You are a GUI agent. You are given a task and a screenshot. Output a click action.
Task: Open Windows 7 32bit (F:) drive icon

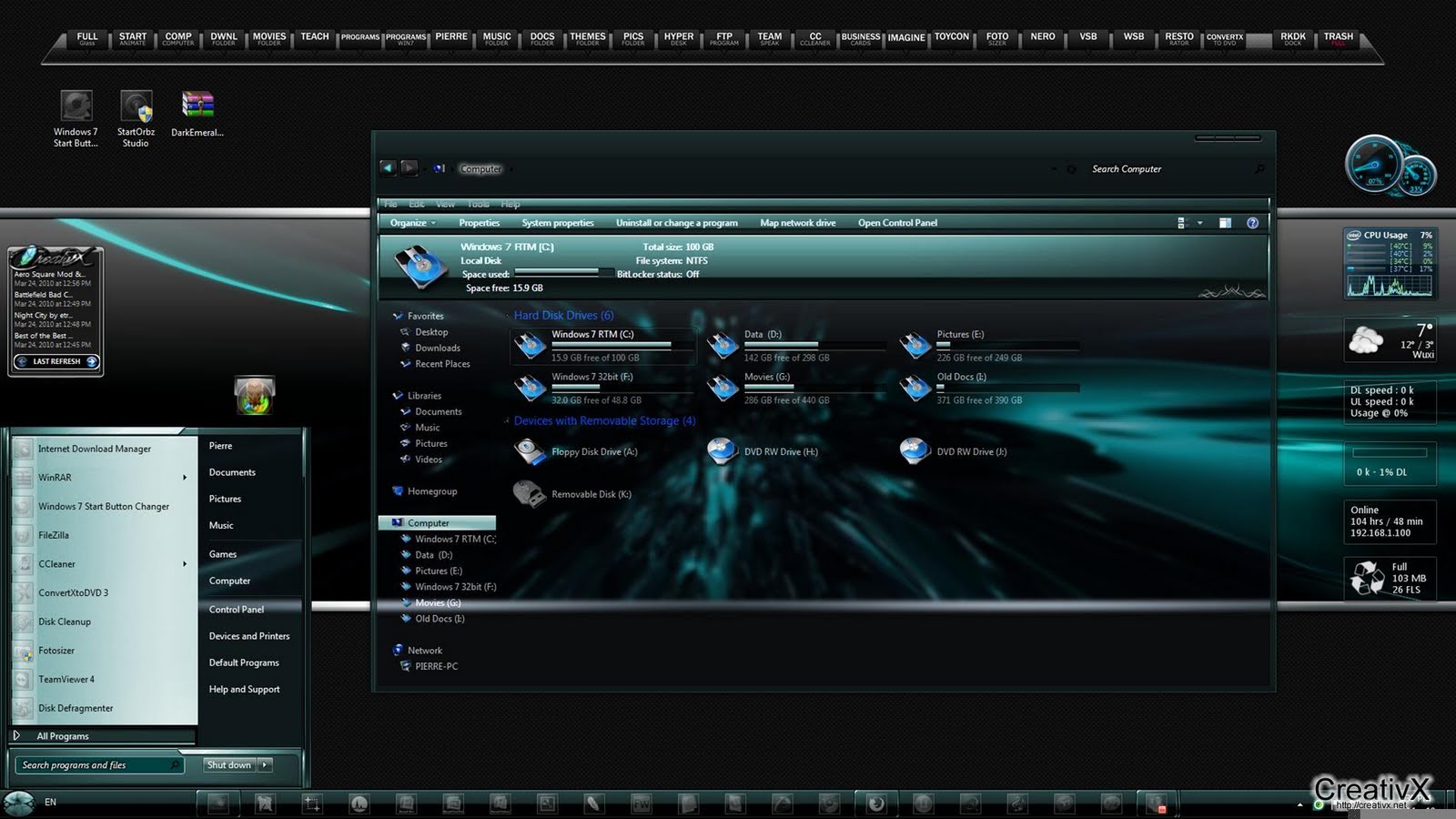tap(530, 389)
